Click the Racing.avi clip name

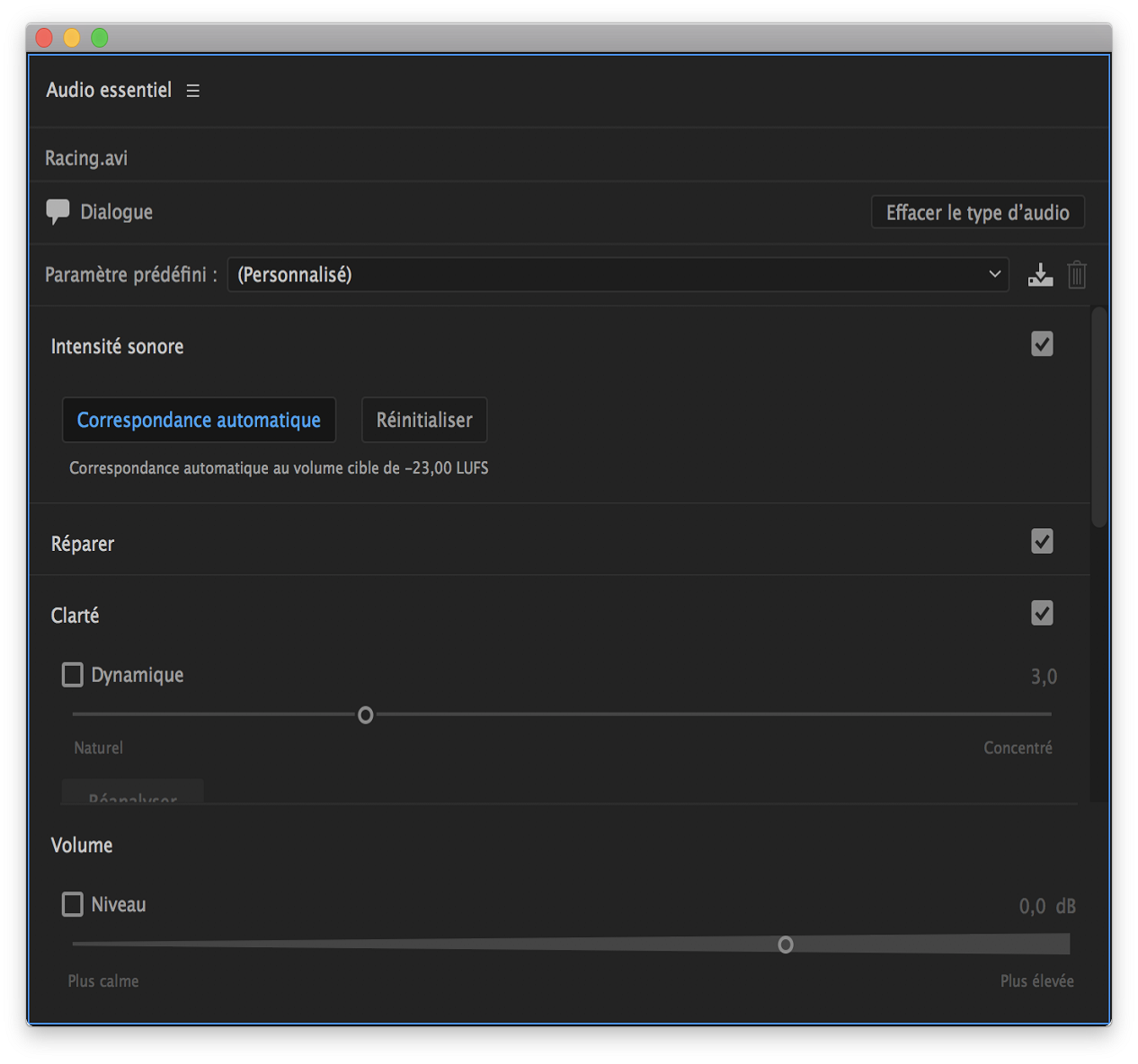coord(86,158)
